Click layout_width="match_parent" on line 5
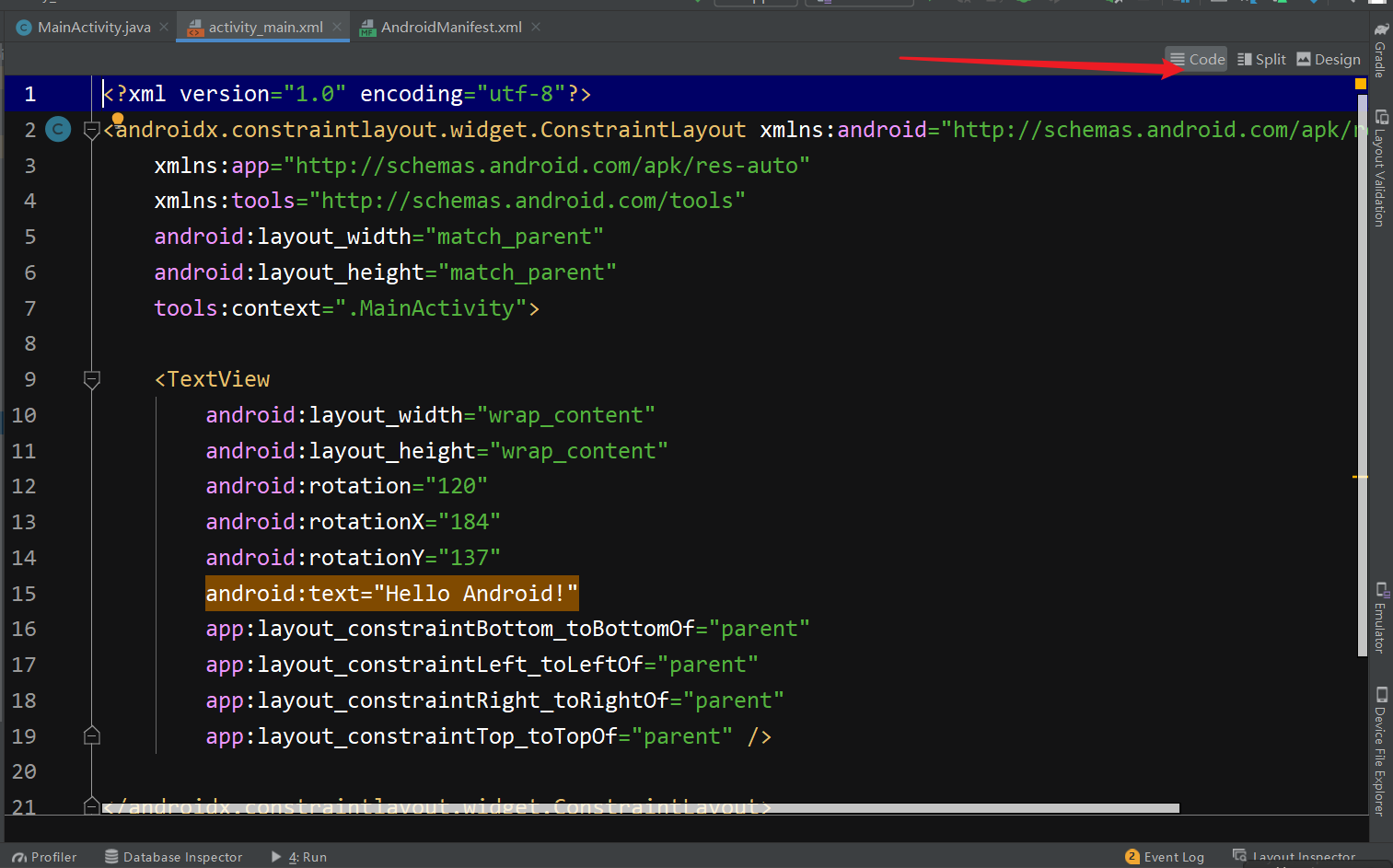The width and height of the screenshot is (1393, 868). pyautogui.click(x=378, y=237)
